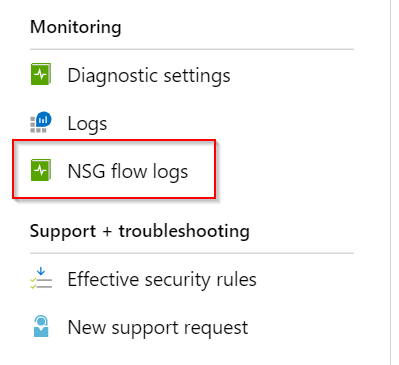This screenshot has height=365, width=399.
Task: Click the New support request person icon
Action: coord(41,326)
